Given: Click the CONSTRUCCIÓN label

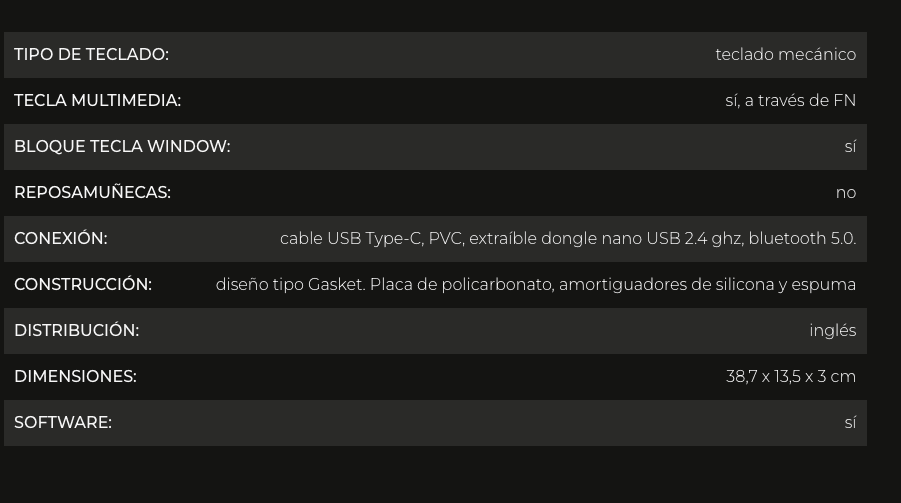Looking at the screenshot, I should (83, 285).
